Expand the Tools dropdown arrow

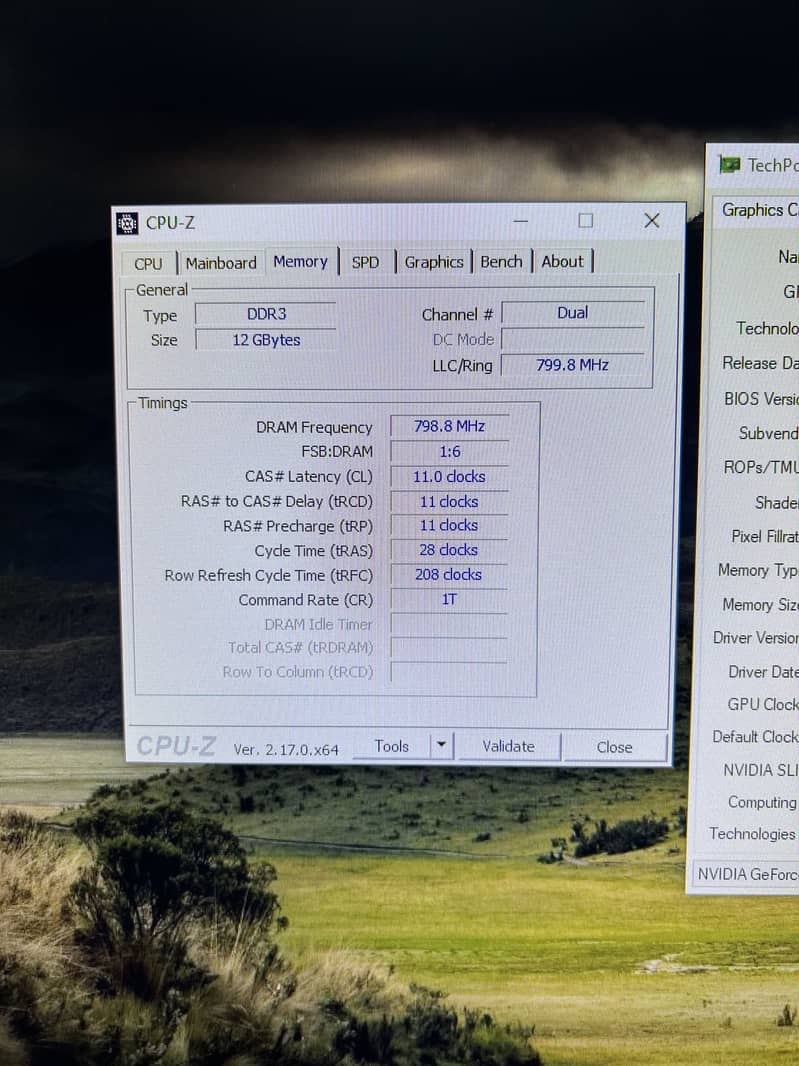pos(441,745)
